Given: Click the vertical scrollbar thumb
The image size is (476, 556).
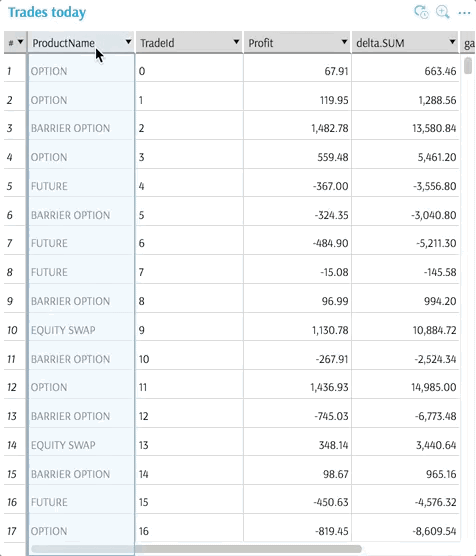Looking at the screenshot, I should [468, 66].
